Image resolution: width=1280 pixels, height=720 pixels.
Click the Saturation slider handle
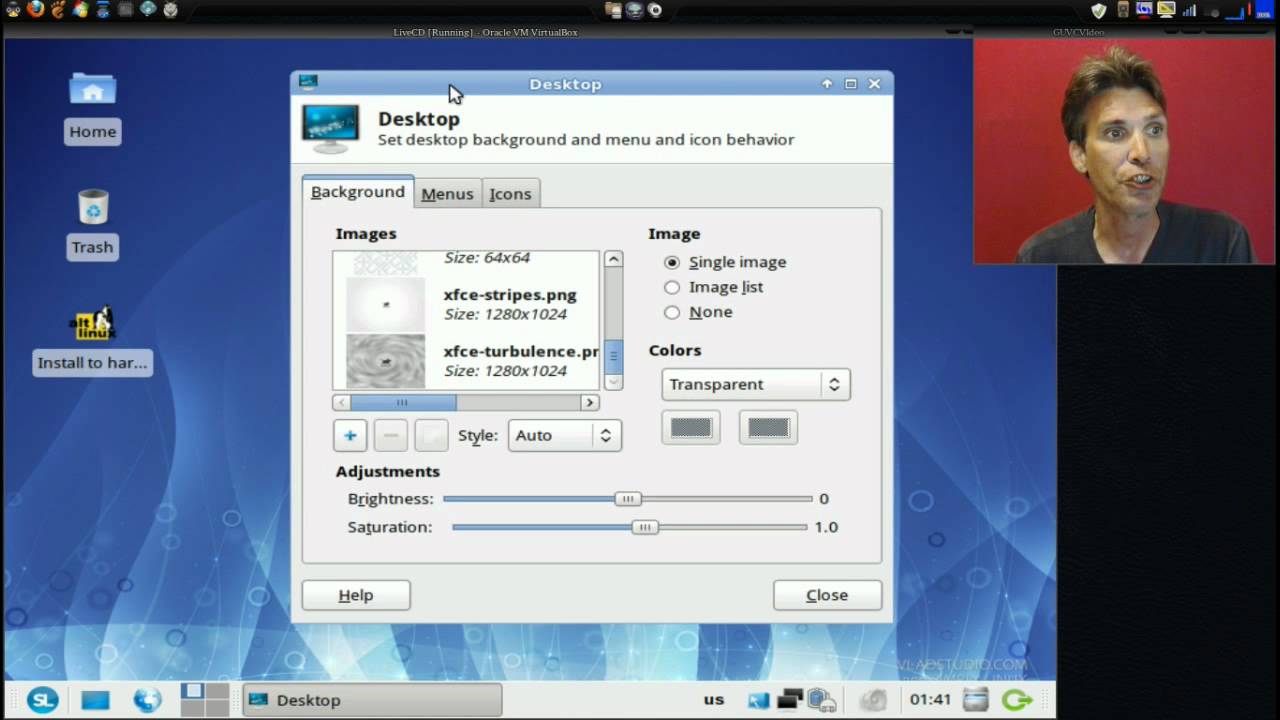pyautogui.click(x=645, y=527)
